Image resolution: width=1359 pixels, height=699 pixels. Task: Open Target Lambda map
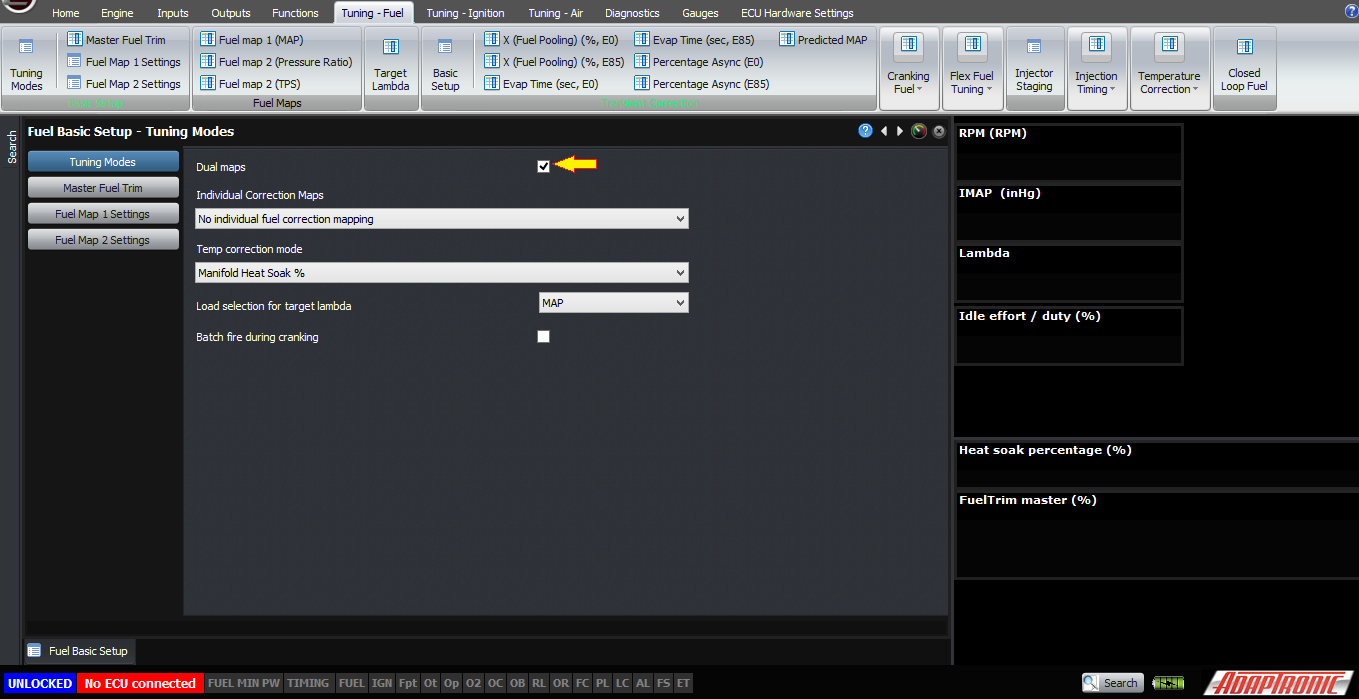(390, 65)
